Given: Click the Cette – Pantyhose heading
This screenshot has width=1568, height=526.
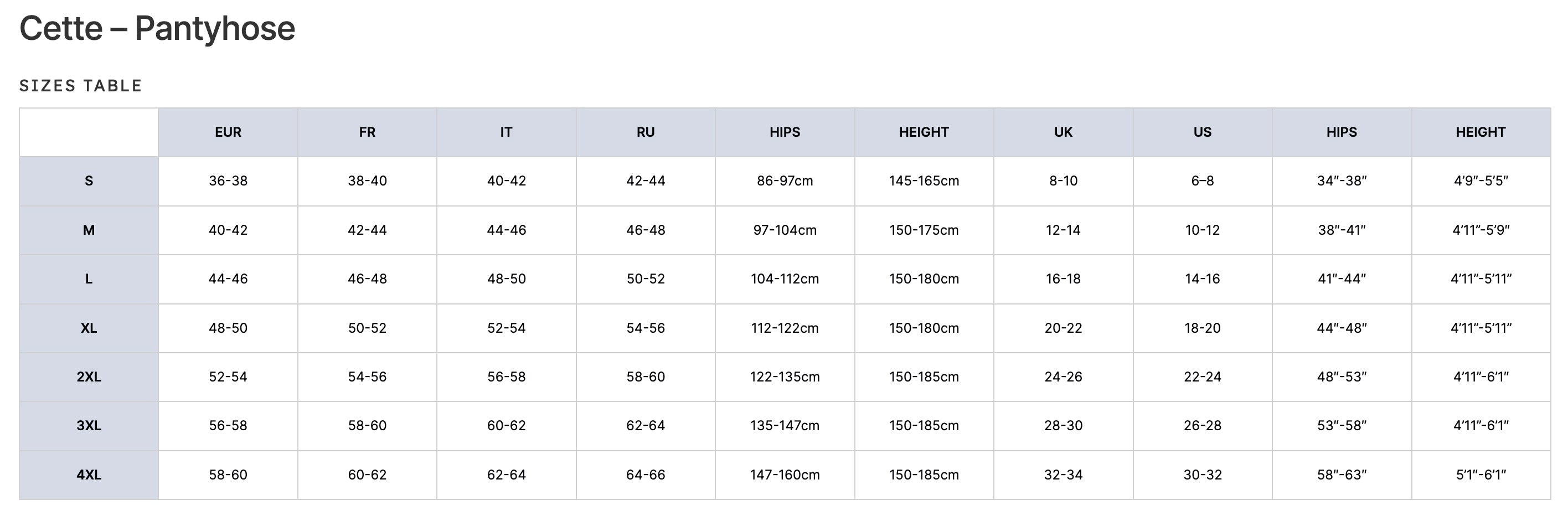Looking at the screenshot, I should pyautogui.click(x=157, y=29).
